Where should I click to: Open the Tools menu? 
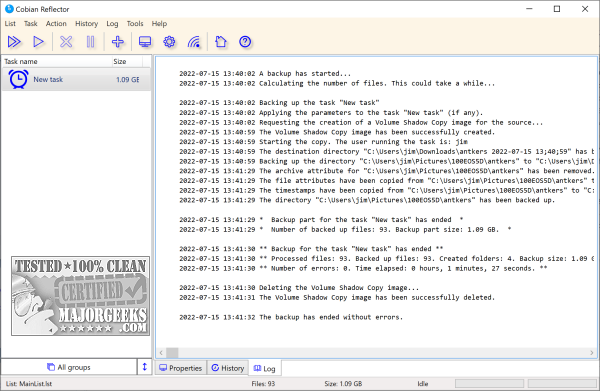(135, 24)
